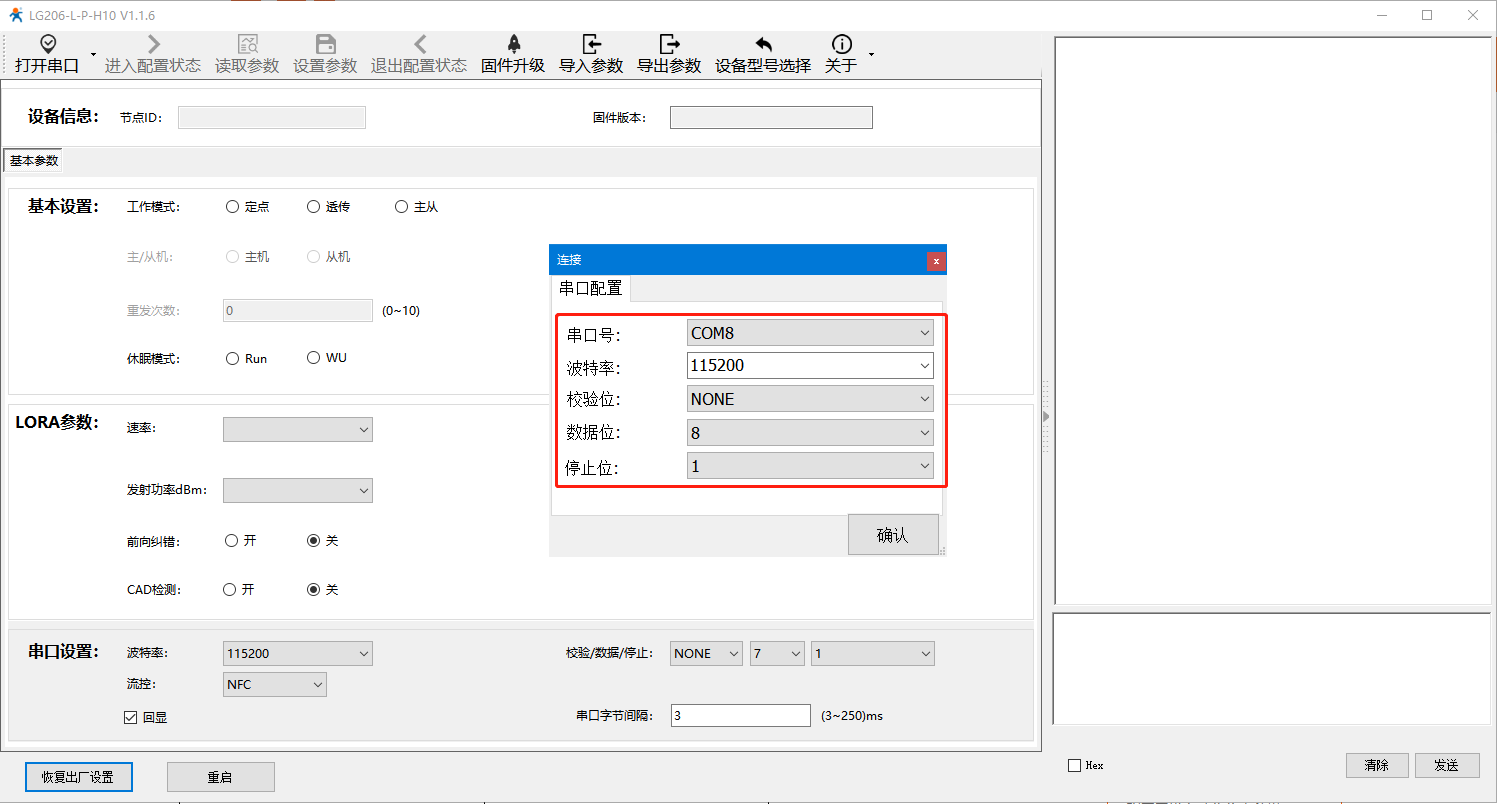Select WU sleep mode option
This screenshot has height=804, width=1497.
point(314,358)
